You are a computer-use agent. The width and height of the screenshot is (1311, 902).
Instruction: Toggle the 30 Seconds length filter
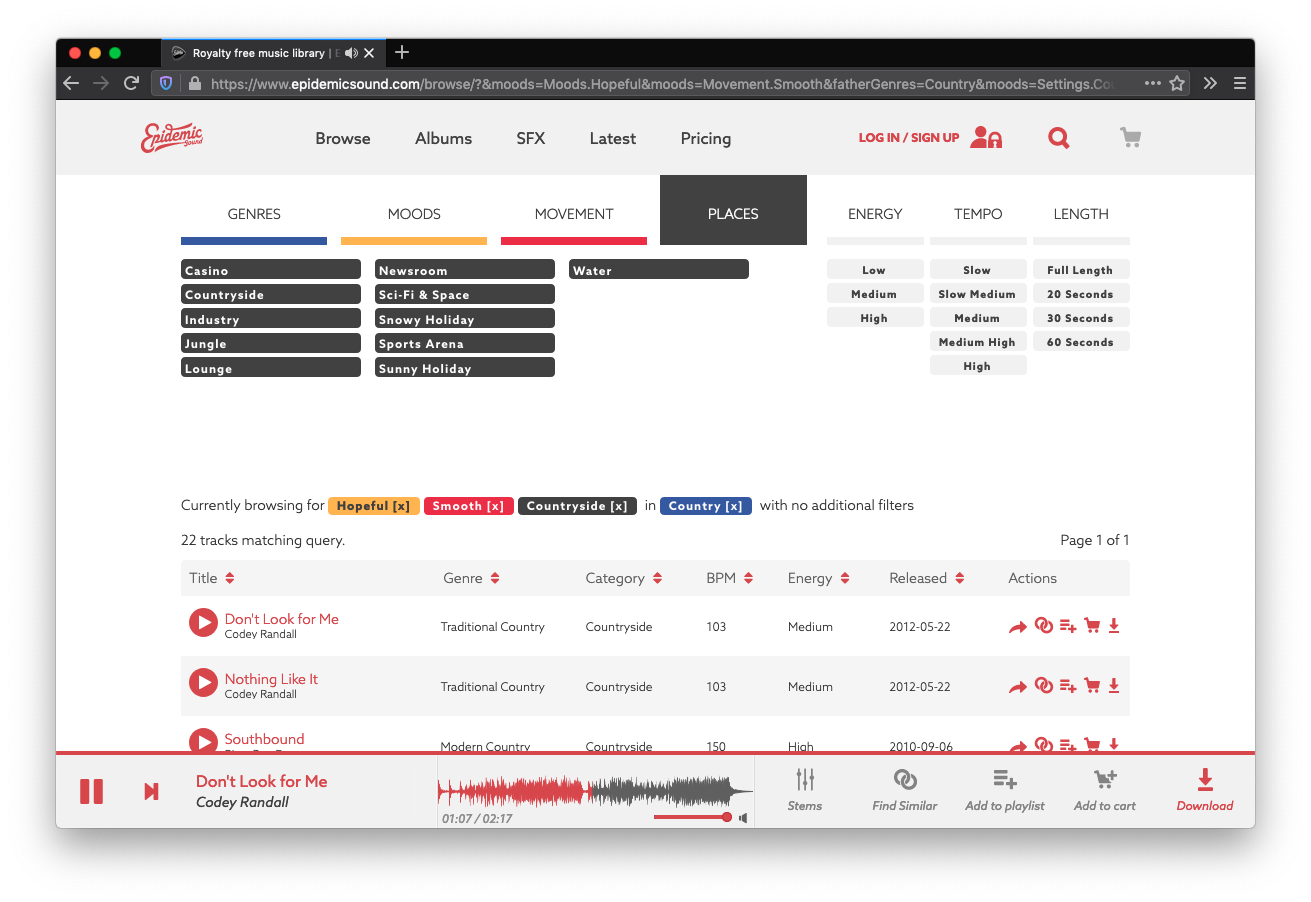[x=1081, y=318]
